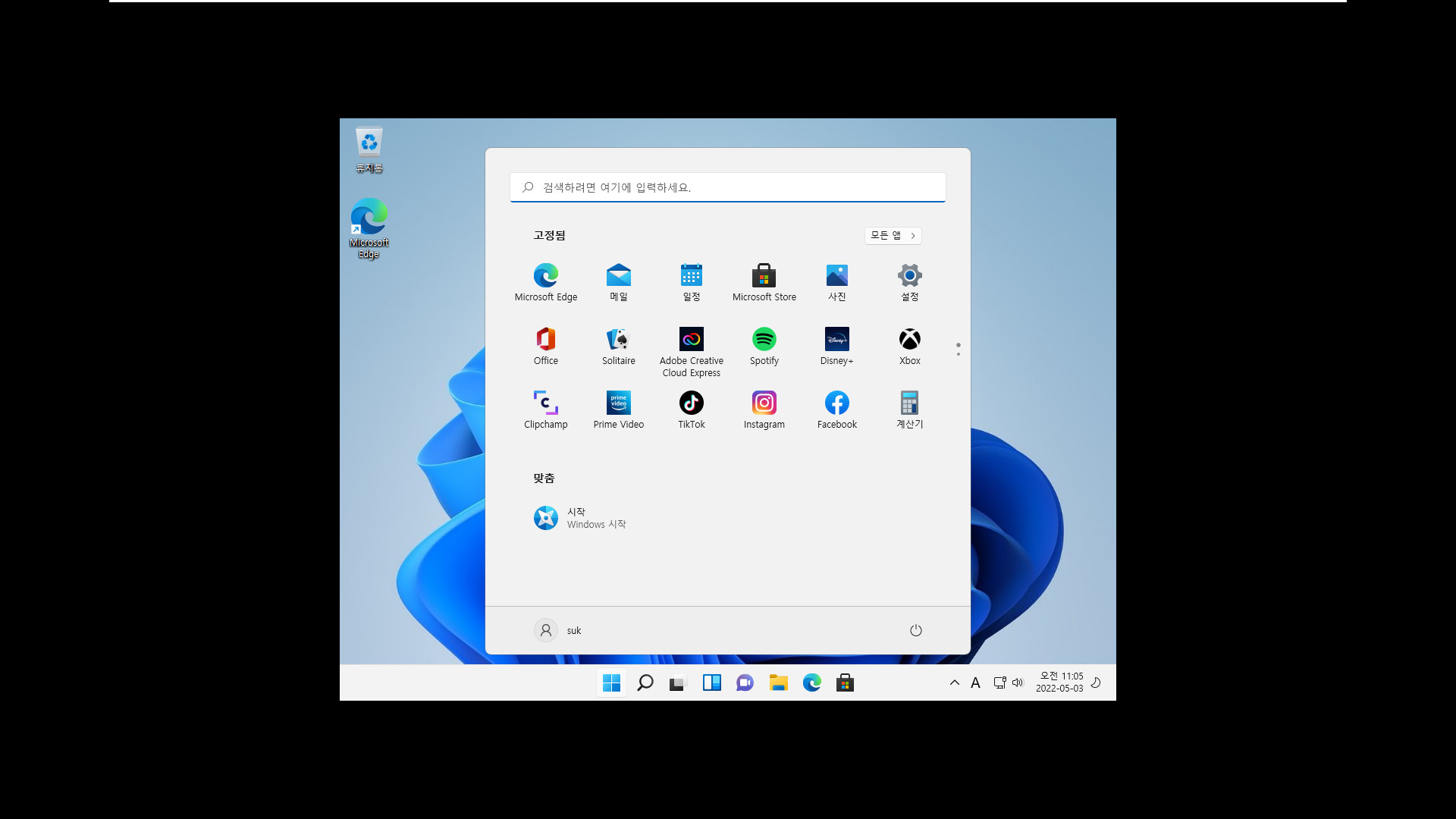Open the network status tray icon
Image resolution: width=1456 pixels, height=819 pixels.
click(x=999, y=682)
